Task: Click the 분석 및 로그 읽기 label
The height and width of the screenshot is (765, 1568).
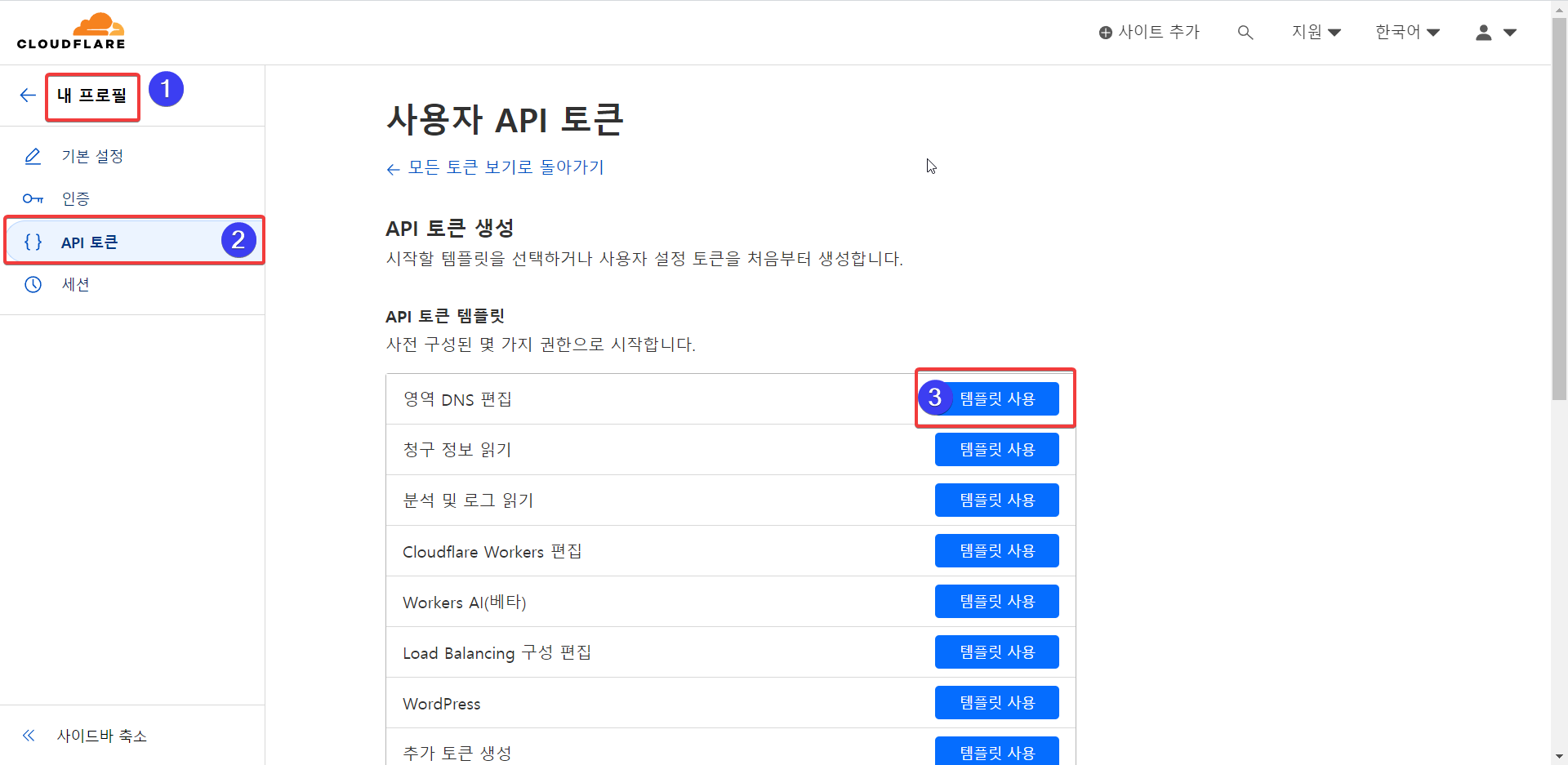Action: [x=468, y=500]
